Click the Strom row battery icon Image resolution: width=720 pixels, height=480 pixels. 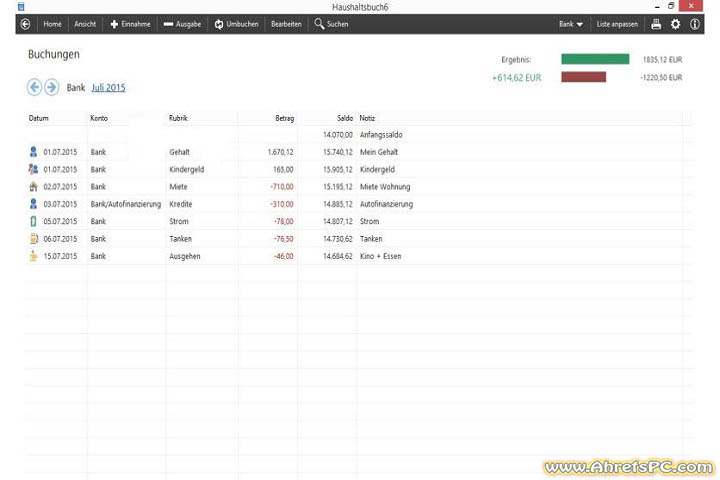[x=34, y=222]
